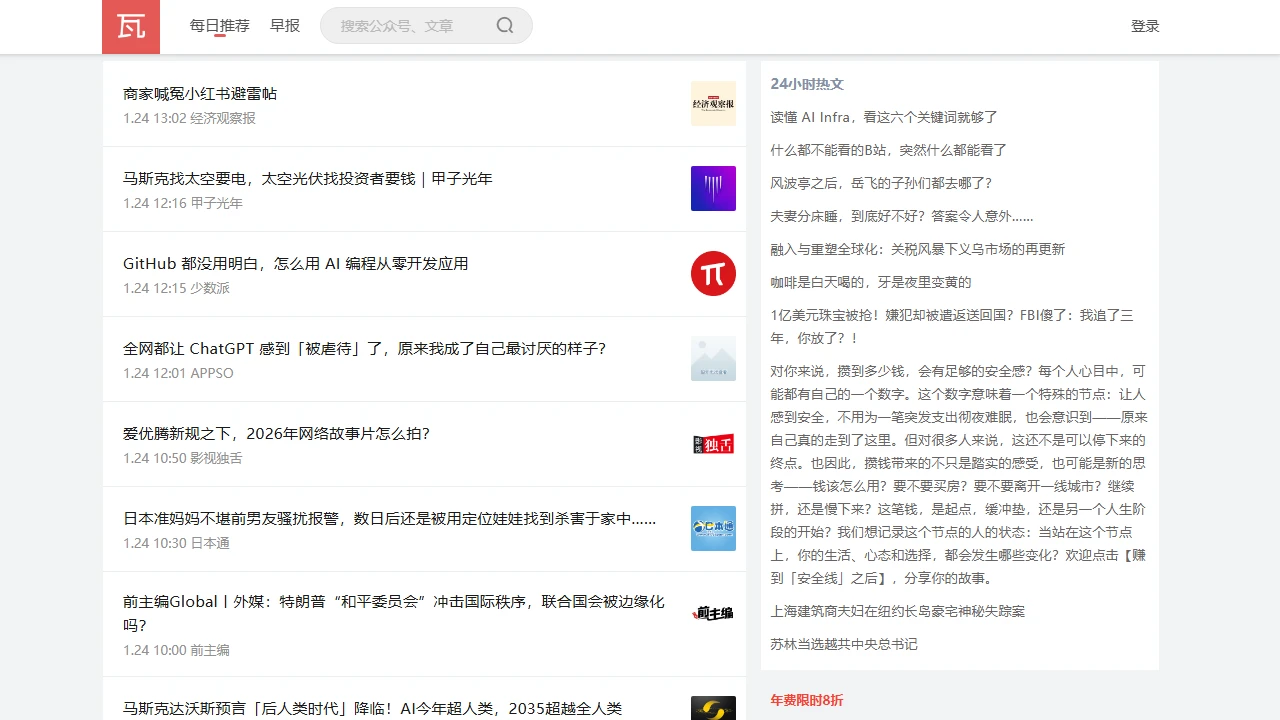Viewport: 1280px width, 720px height.
Task: Click the 影视独舌 publisher logo
Action: click(713, 443)
